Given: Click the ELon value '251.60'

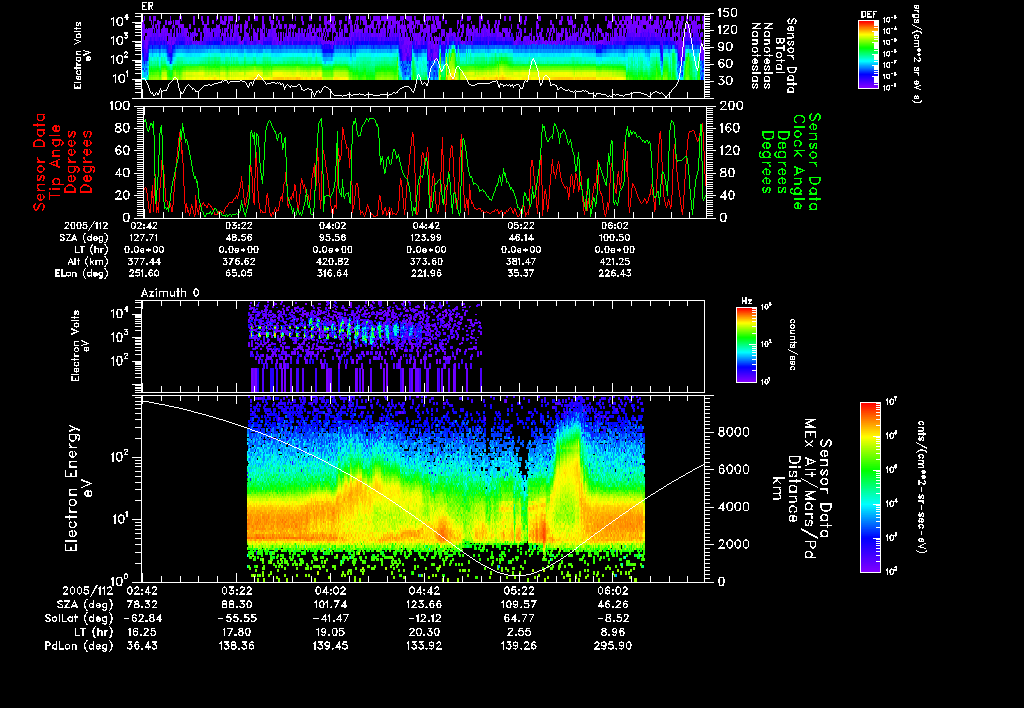Looking at the screenshot, I should tap(144, 274).
